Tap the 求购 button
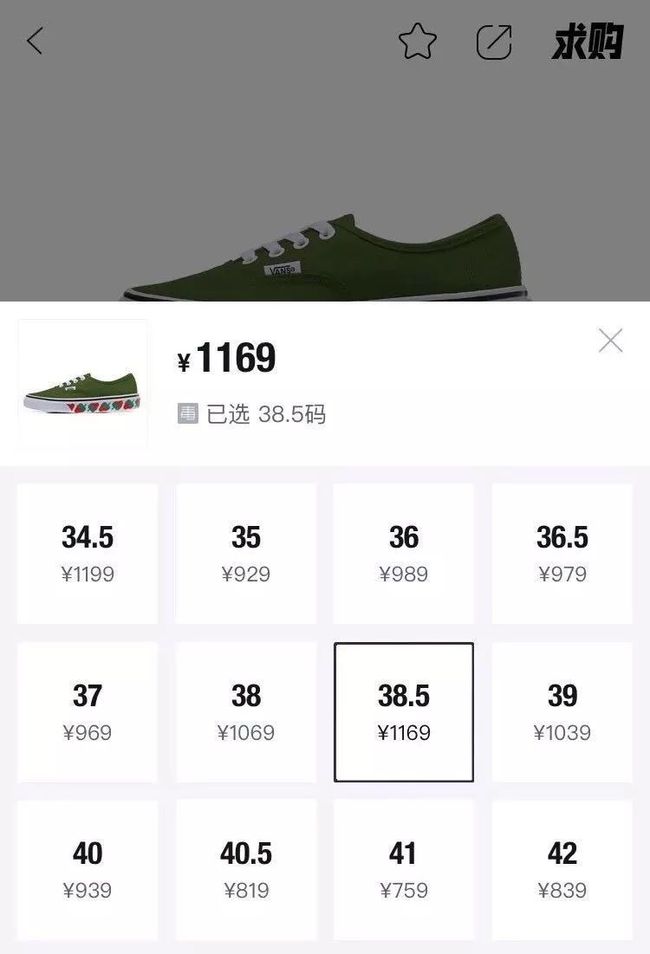This screenshot has height=954, width=650. [587, 41]
